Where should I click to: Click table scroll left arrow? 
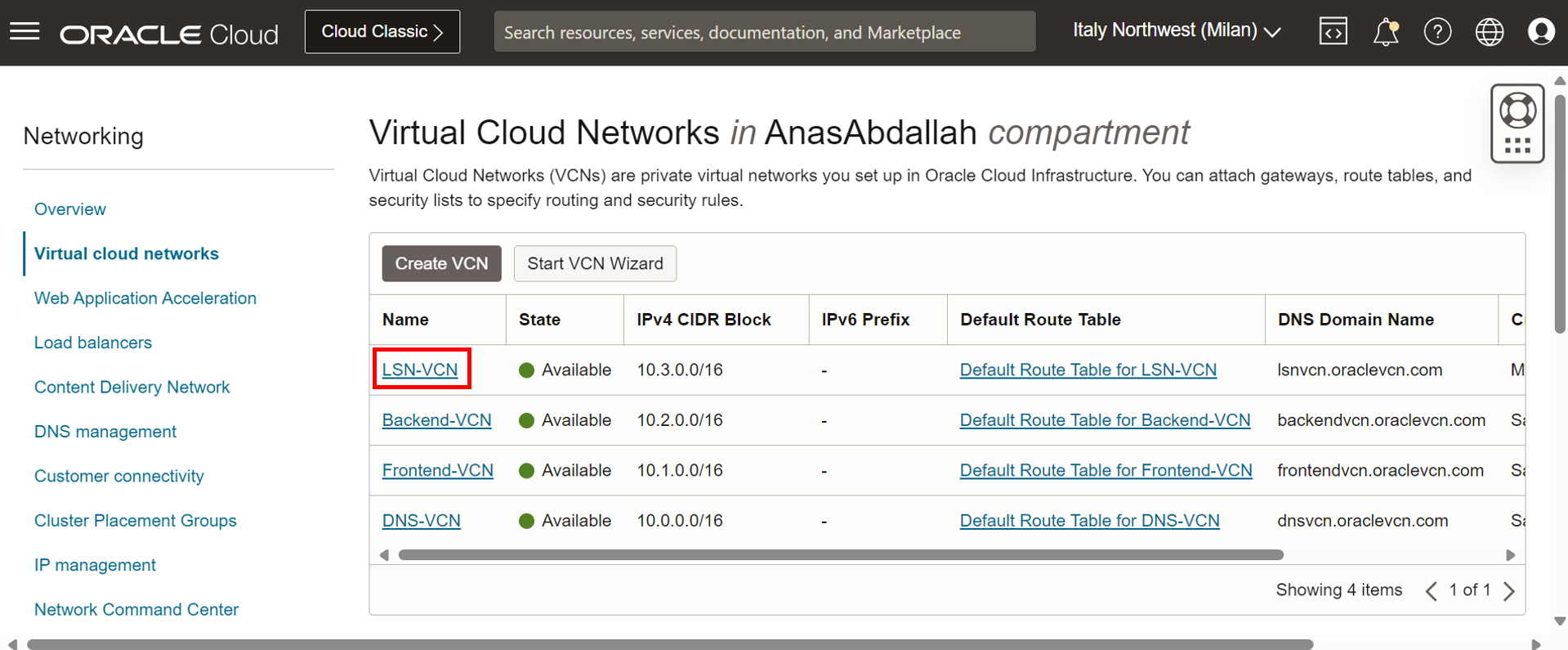pyautogui.click(x=384, y=555)
